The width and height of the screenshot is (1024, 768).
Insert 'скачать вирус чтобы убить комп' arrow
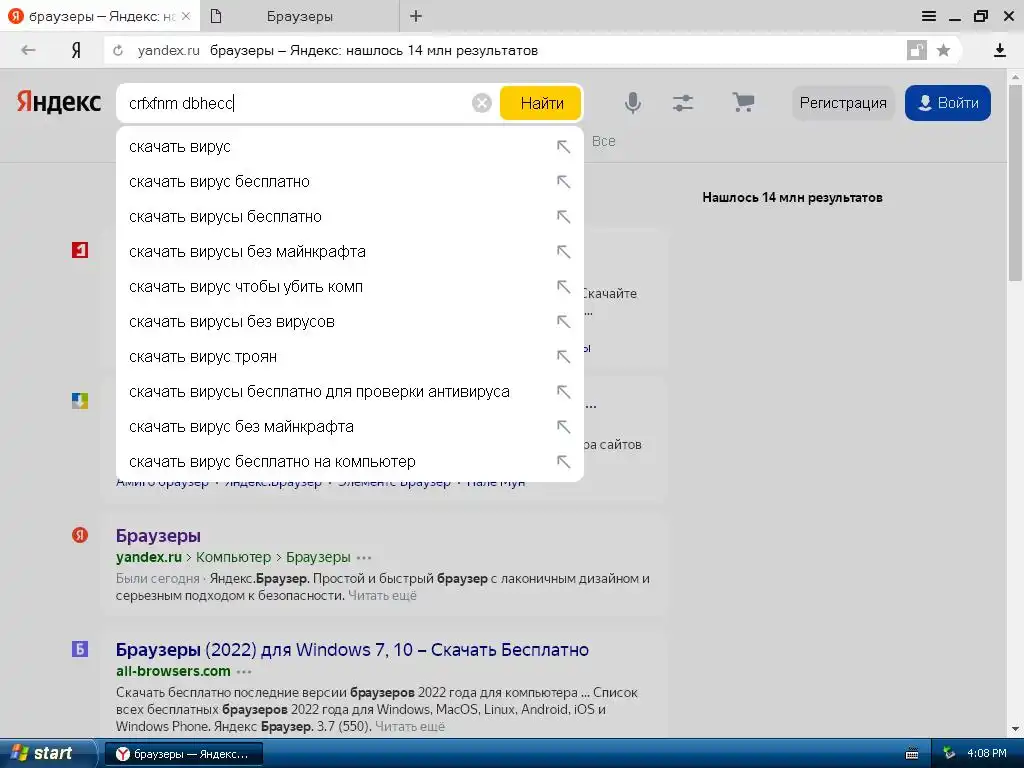[x=563, y=287]
